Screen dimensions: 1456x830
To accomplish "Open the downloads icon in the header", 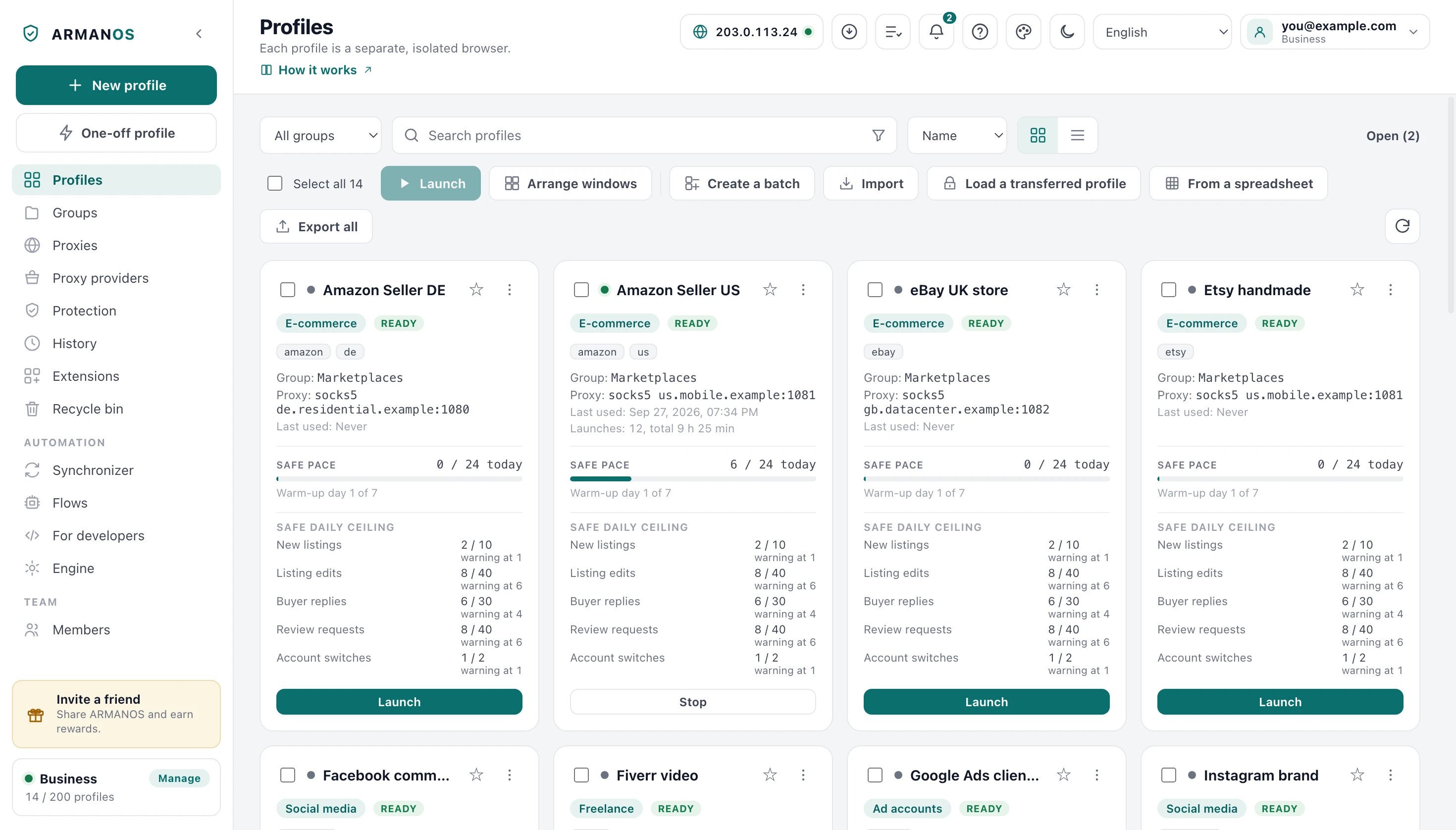I will [849, 32].
